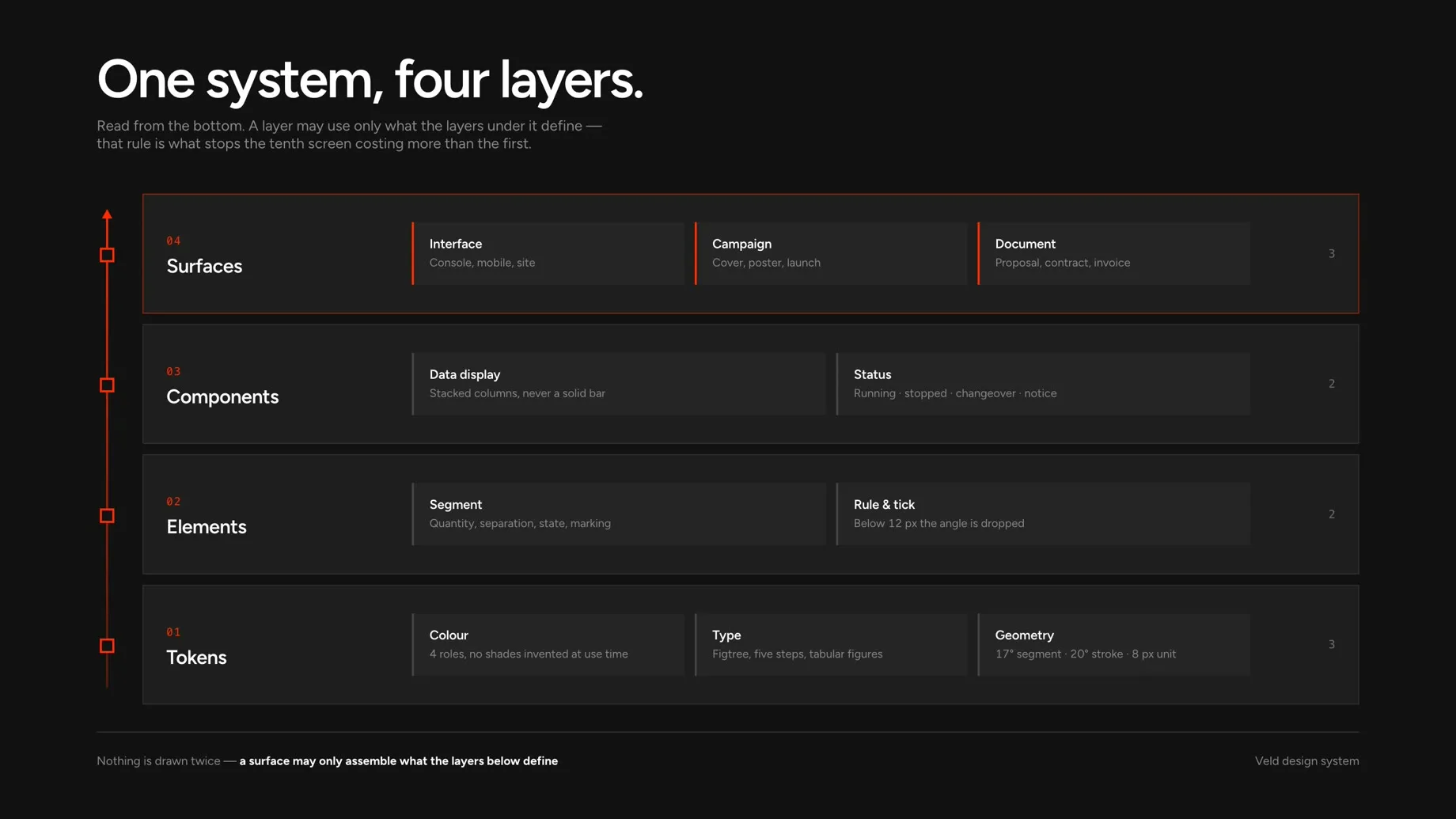Open the Status card
The width and height of the screenshot is (1456, 819).
coord(1043,384)
